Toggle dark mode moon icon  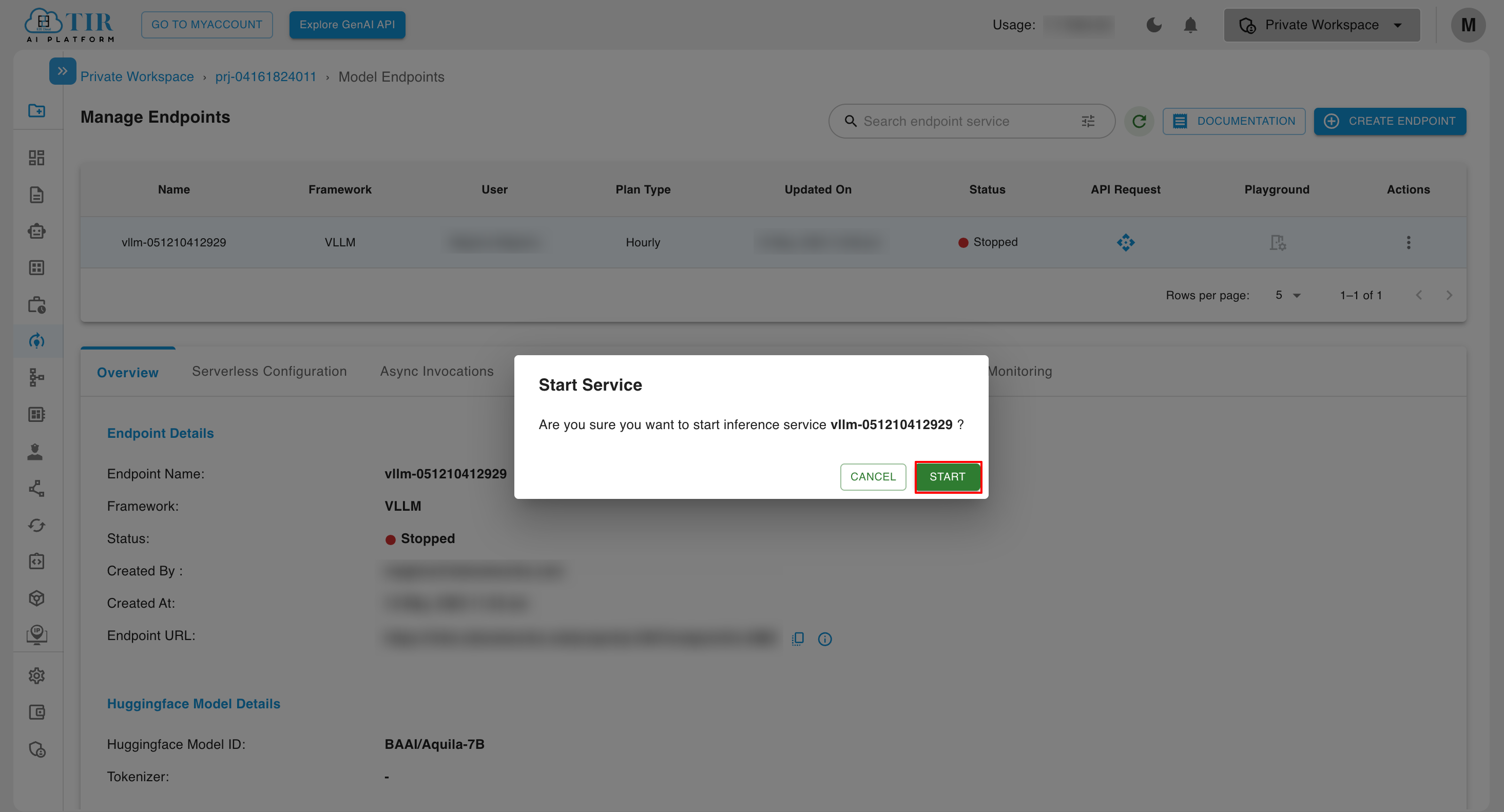(1154, 25)
